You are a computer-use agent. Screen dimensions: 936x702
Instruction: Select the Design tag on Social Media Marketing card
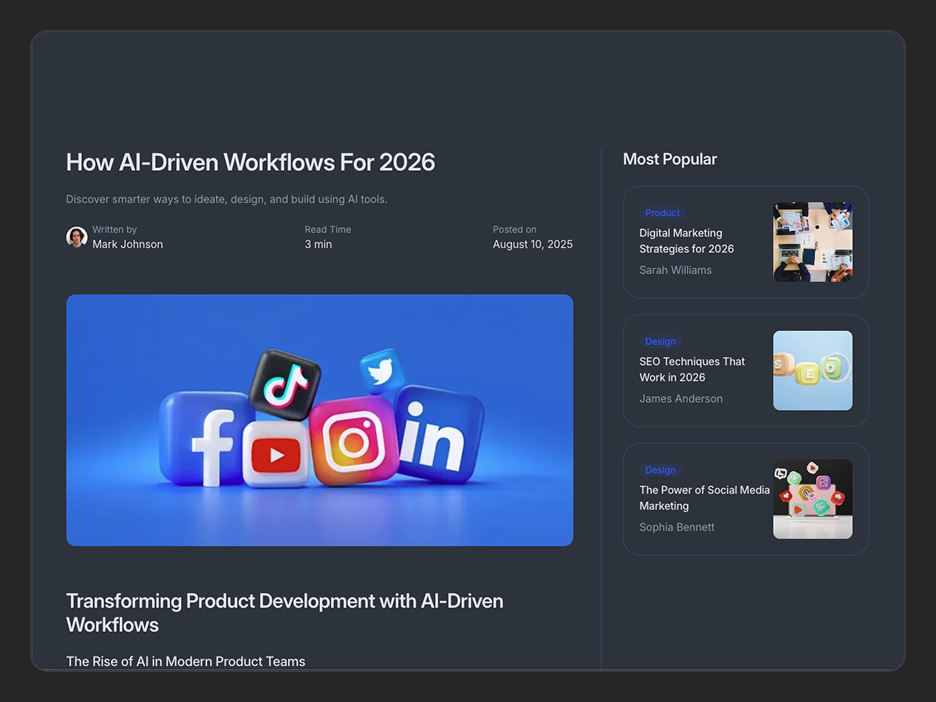point(660,470)
